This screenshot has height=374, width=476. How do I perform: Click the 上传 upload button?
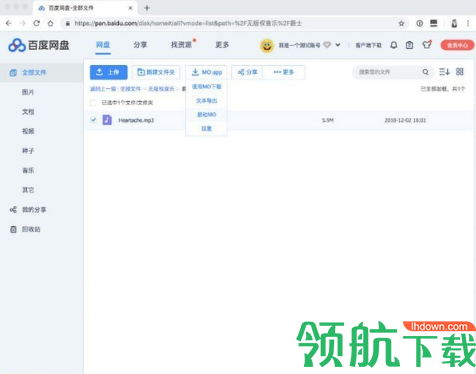tap(109, 72)
